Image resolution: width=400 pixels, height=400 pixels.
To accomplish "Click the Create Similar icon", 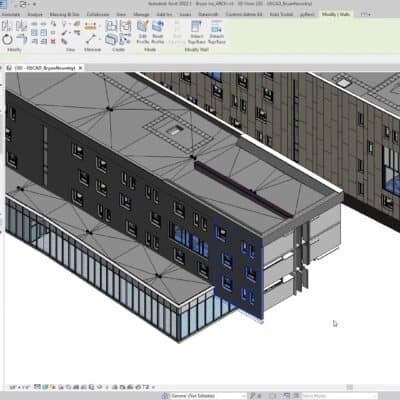I will [125, 40].
